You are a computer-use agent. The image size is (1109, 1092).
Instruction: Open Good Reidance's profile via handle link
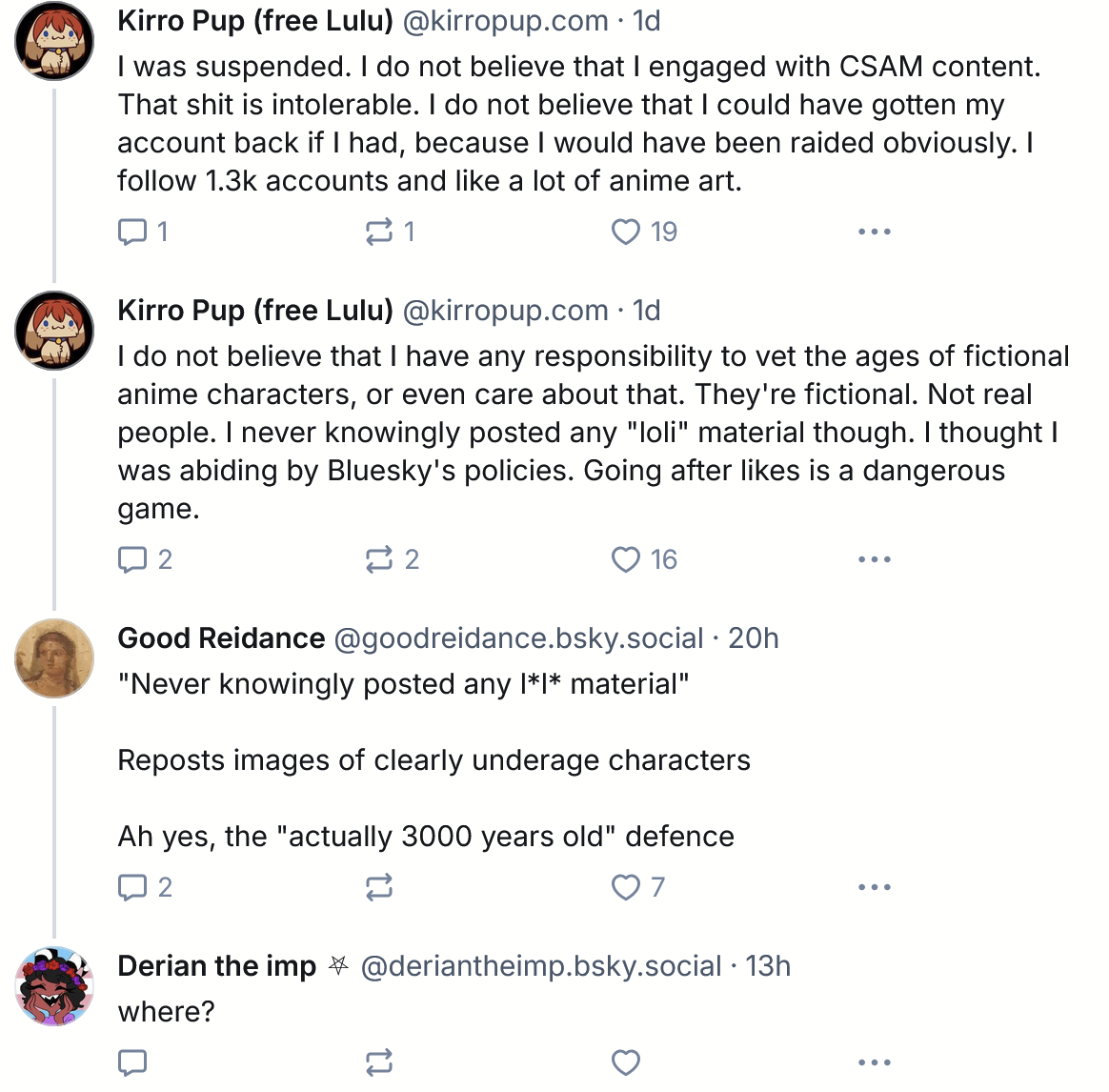click(x=518, y=637)
